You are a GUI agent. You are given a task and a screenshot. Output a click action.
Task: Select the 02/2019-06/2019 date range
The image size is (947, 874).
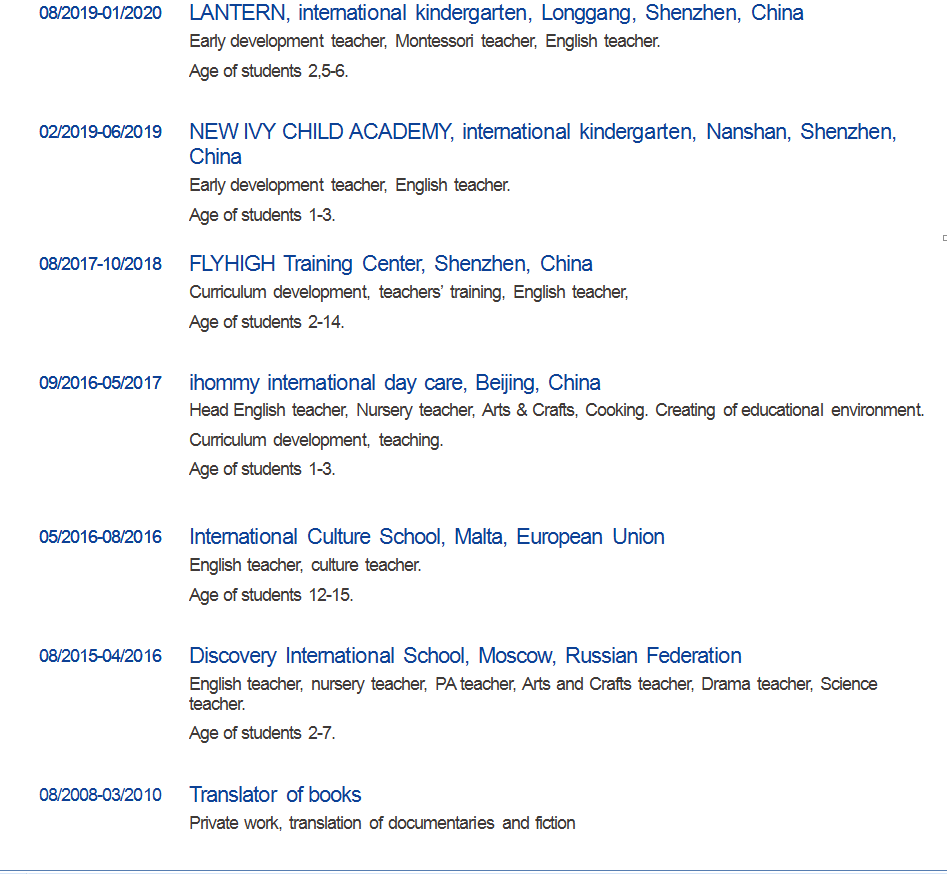click(x=100, y=132)
